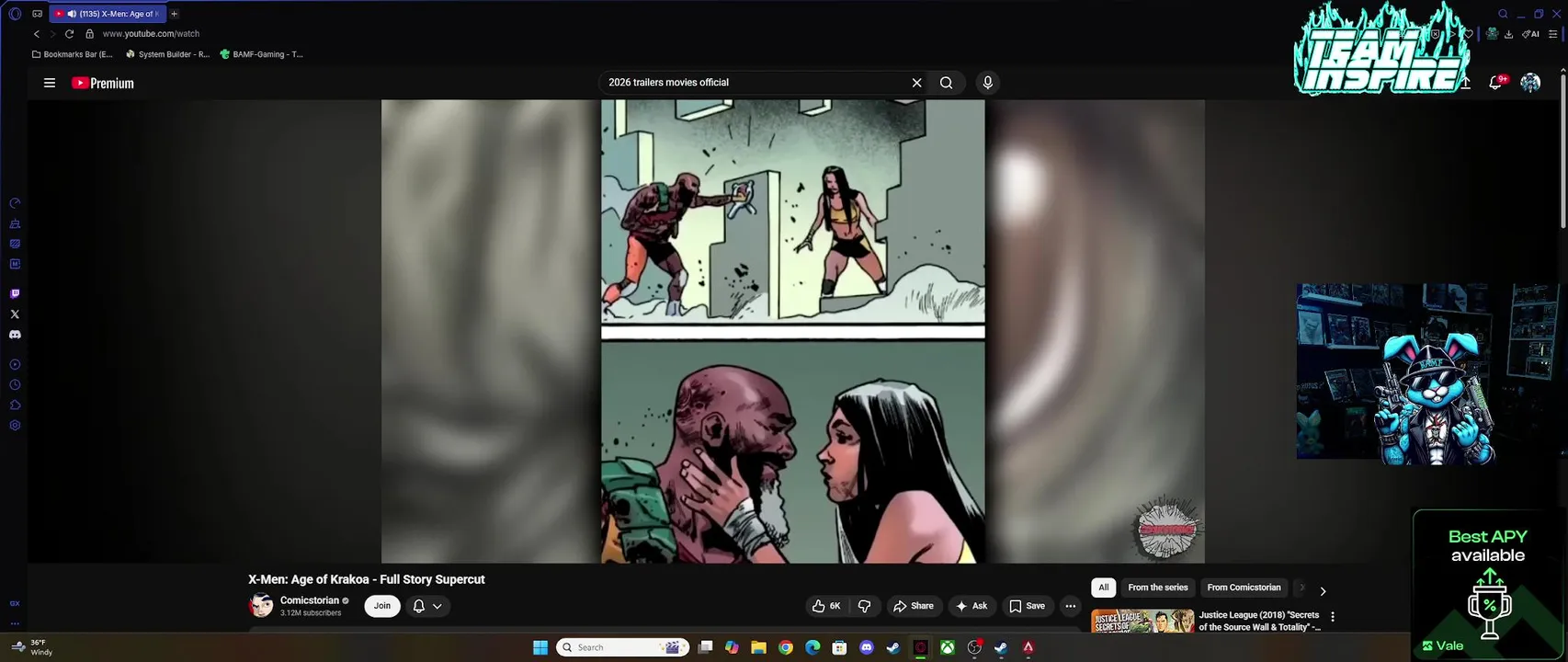Screen dimensions: 1568x662
Task: Open Easy Setup sliders icon
Action: (x=1553, y=34)
